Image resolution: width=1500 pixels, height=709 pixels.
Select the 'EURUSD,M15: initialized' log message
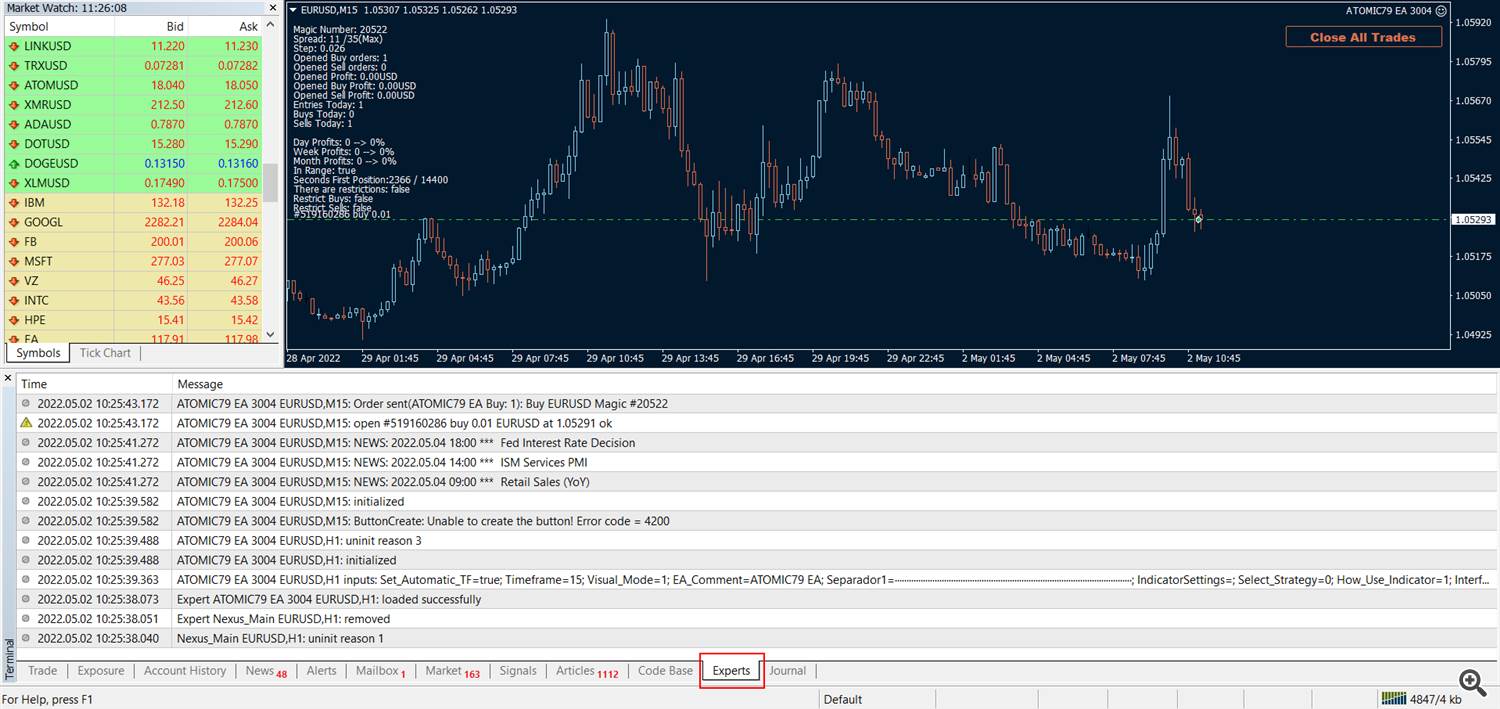point(291,502)
